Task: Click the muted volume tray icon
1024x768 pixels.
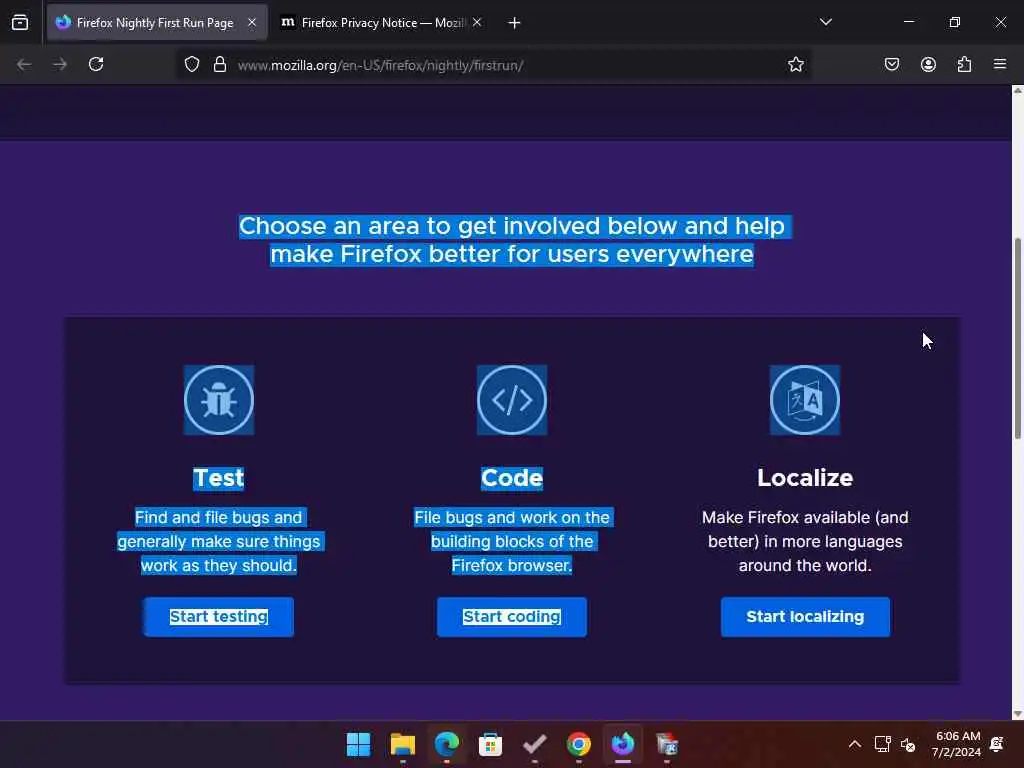Action: tap(908, 744)
